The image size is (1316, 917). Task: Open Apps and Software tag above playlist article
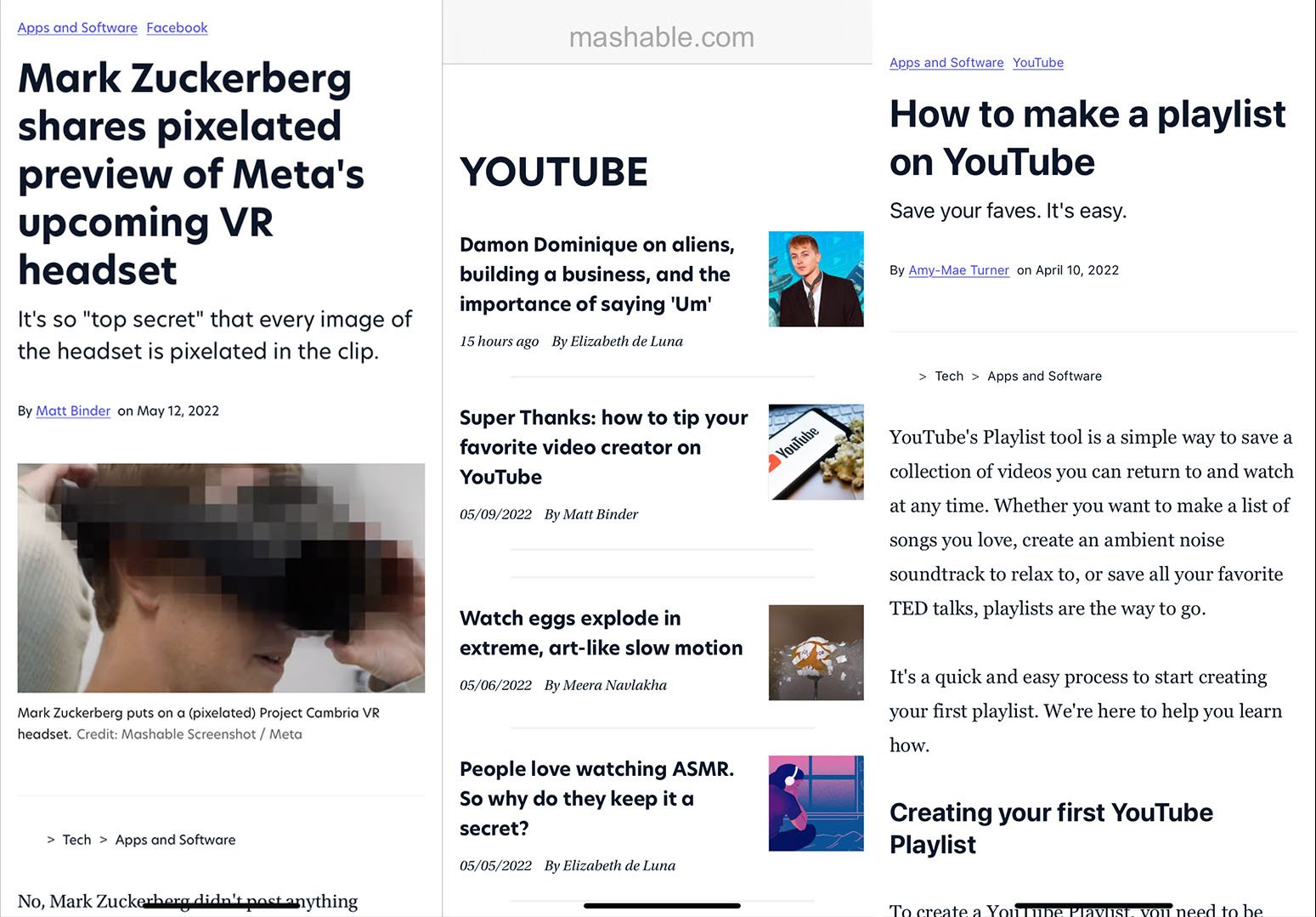tap(946, 62)
